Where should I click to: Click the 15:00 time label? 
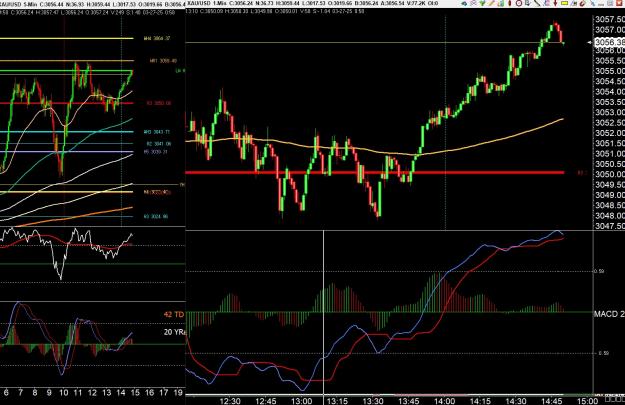pos(588,401)
